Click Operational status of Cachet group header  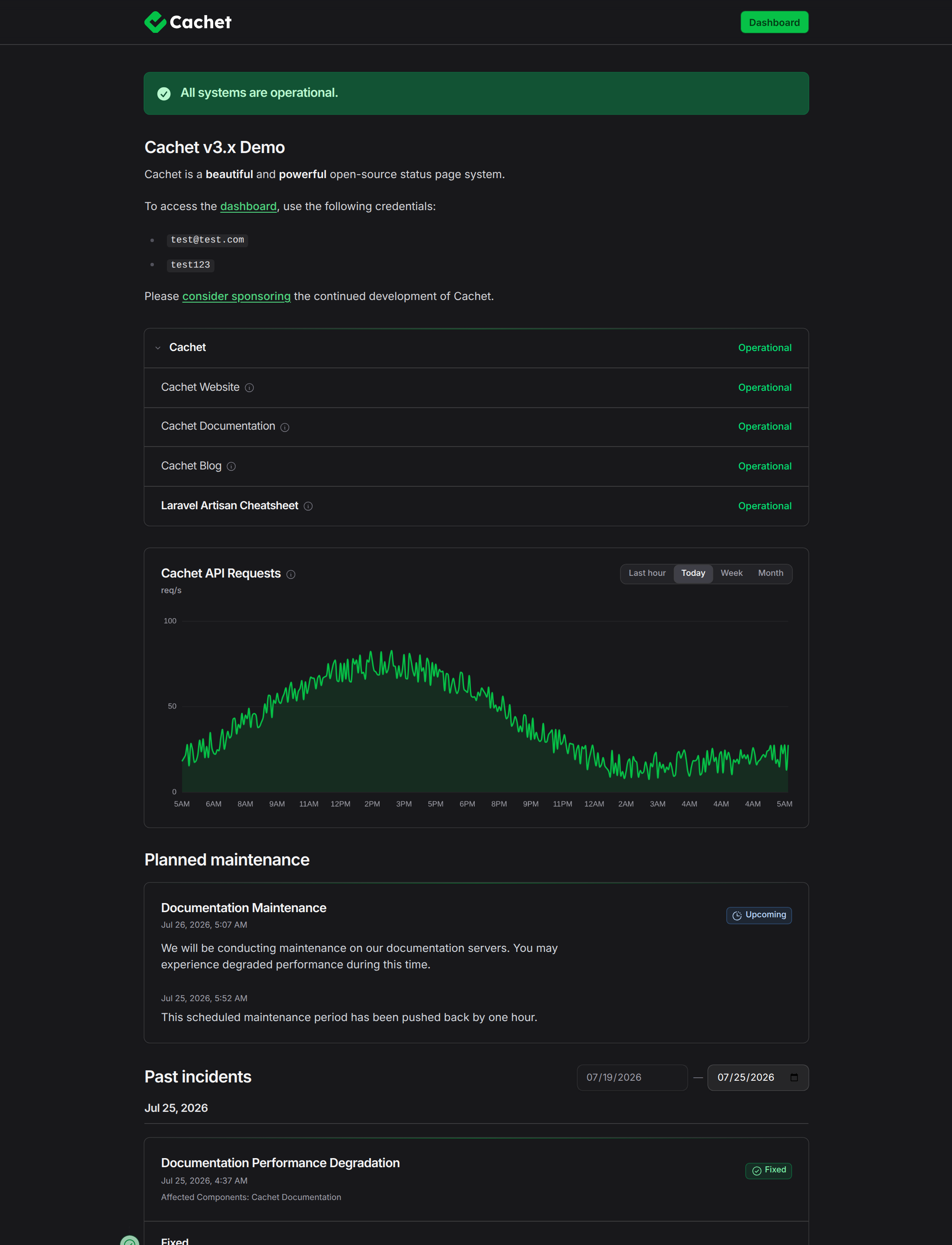[x=764, y=348]
